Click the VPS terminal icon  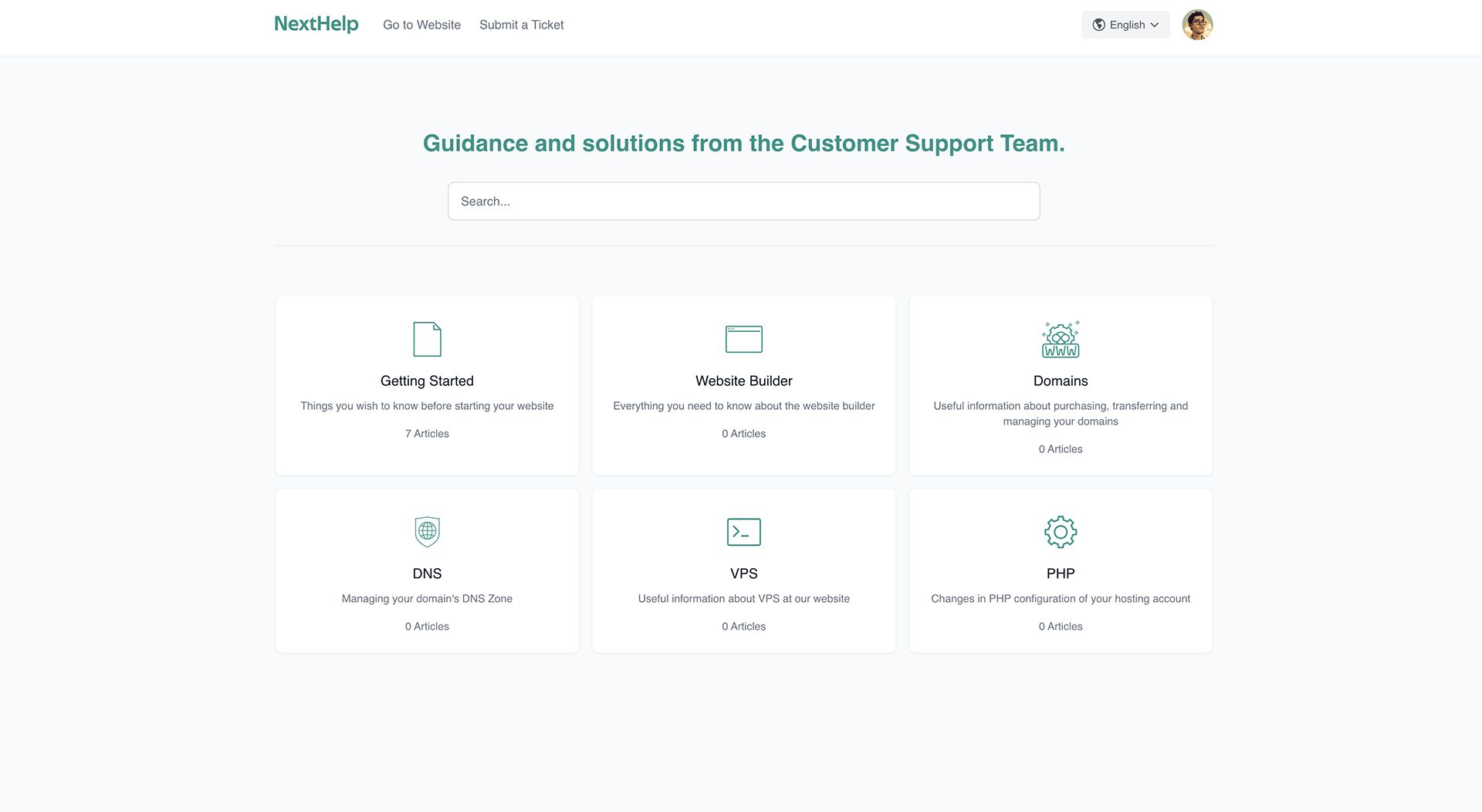[743, 532]
